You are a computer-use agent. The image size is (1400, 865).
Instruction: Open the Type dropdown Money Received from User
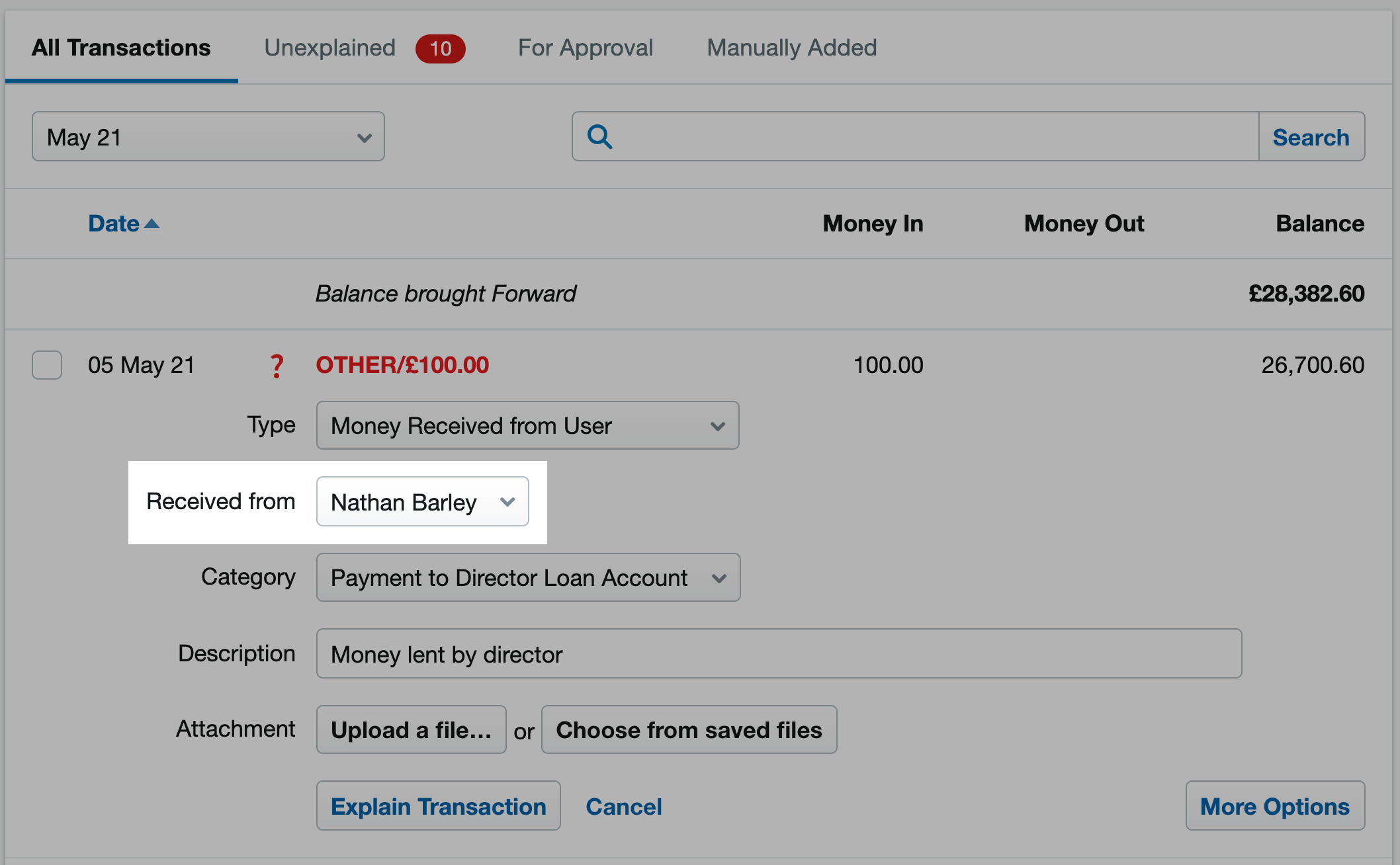(527, 425)
